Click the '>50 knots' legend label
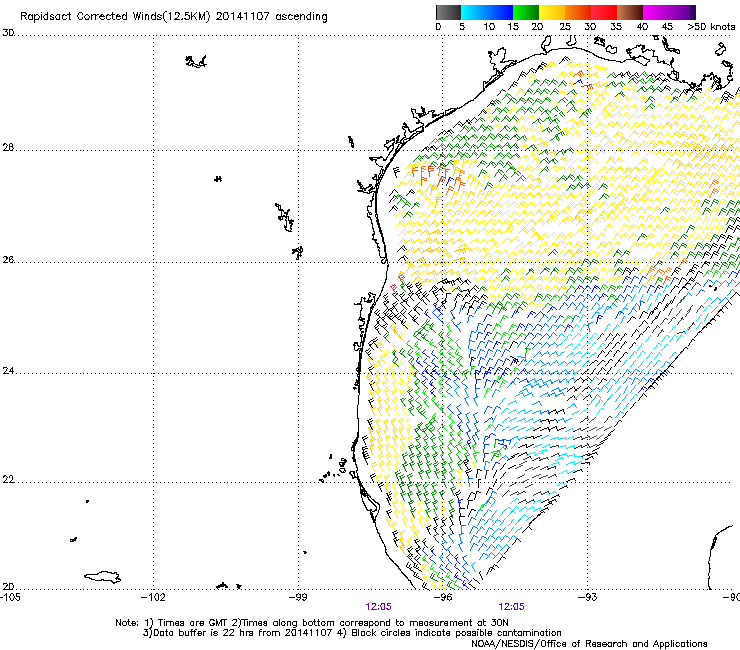The height and width of the screenshot is (650, 740). point(711,27)
